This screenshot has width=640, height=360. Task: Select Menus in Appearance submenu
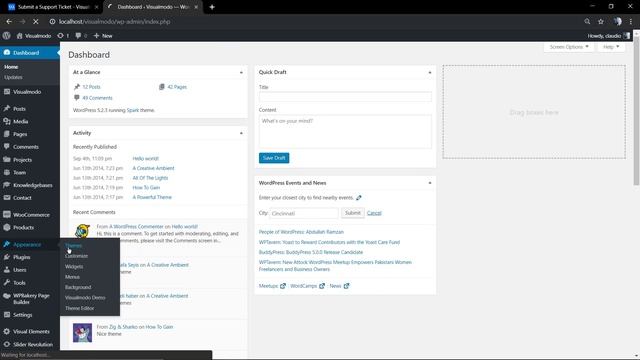click(72, 277)
